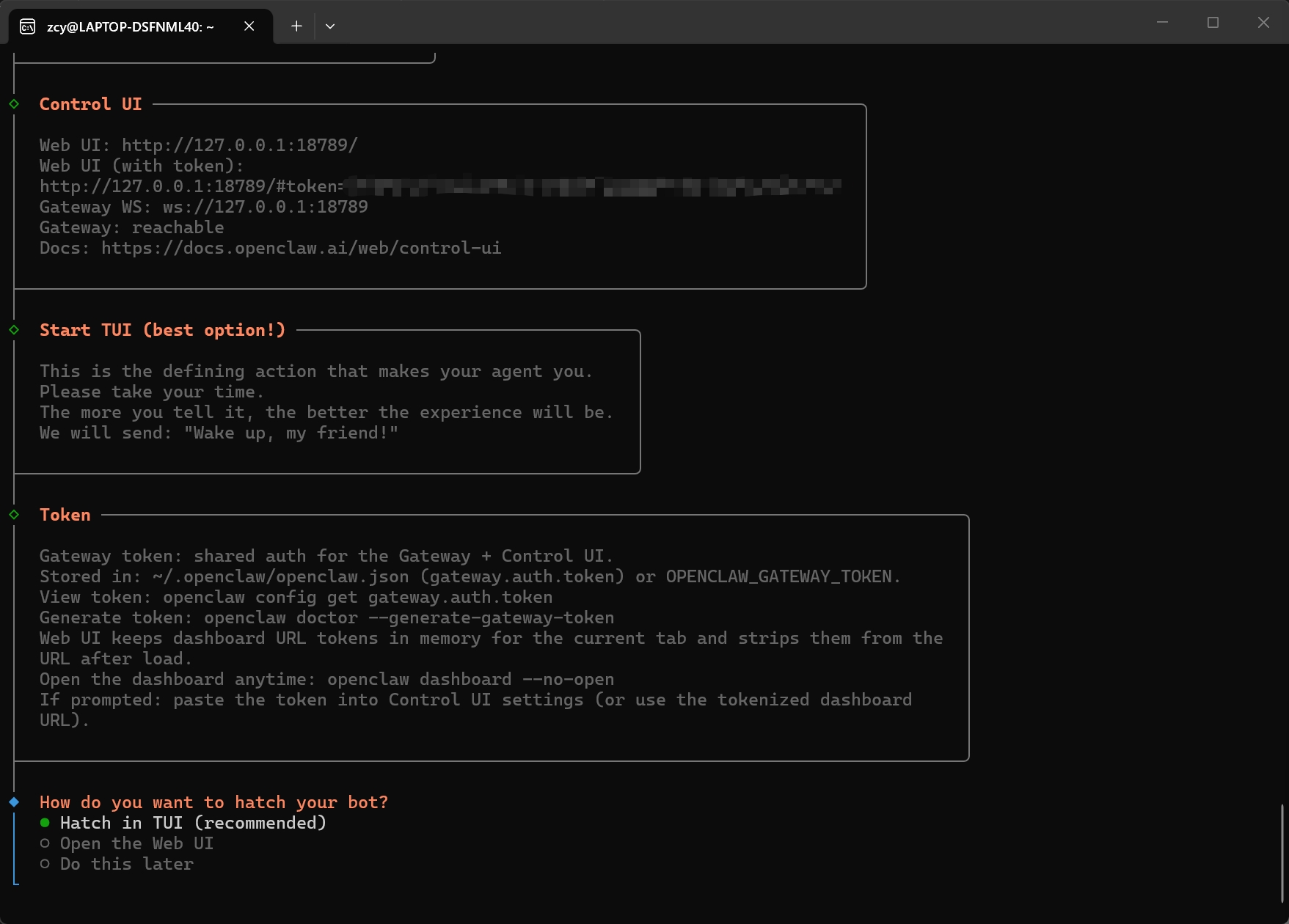Click the openclaw dashboard --no-open command
This screenshot has width=1289, height=924.
click(x=471, y=679)
